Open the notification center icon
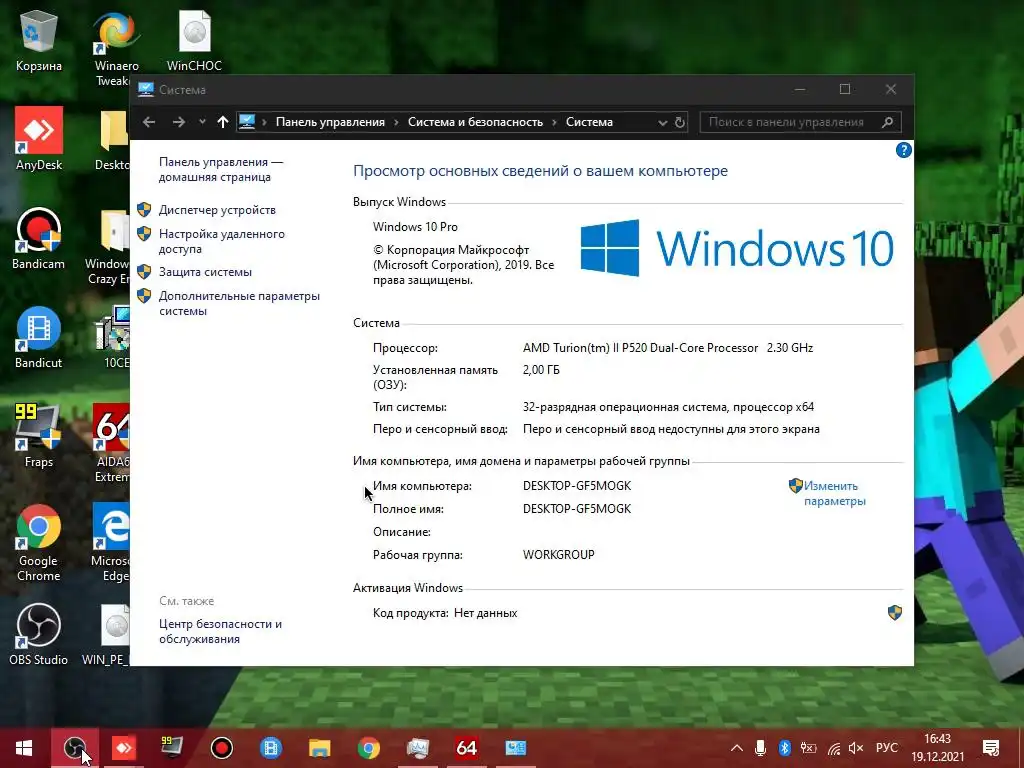The height and width of the screenshot is (768, 1024). (991, 748)
